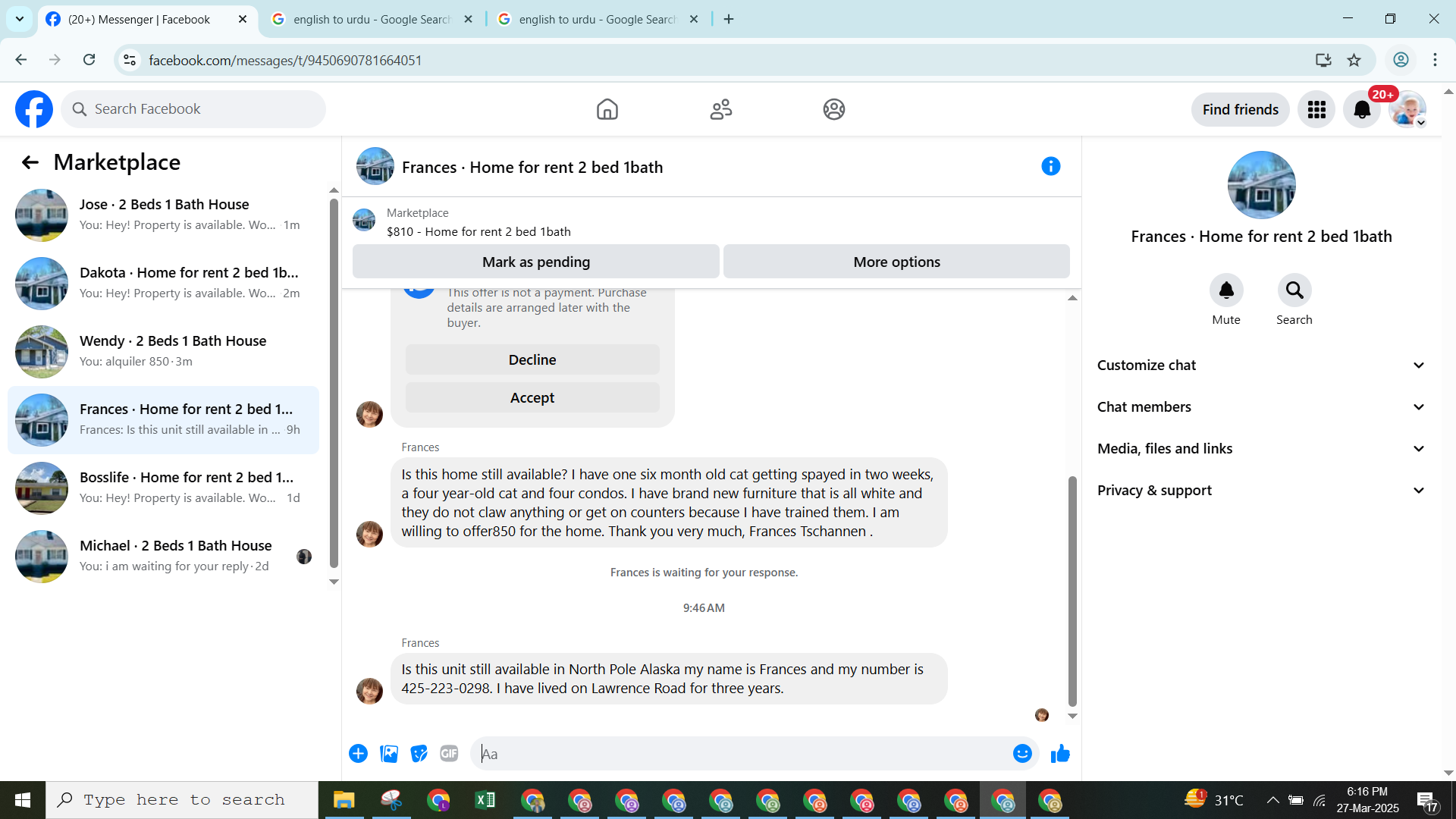Open File Explorer from the taskbar
The height and width of the screenshot is (819, 1456).
[x=344, y=801]
